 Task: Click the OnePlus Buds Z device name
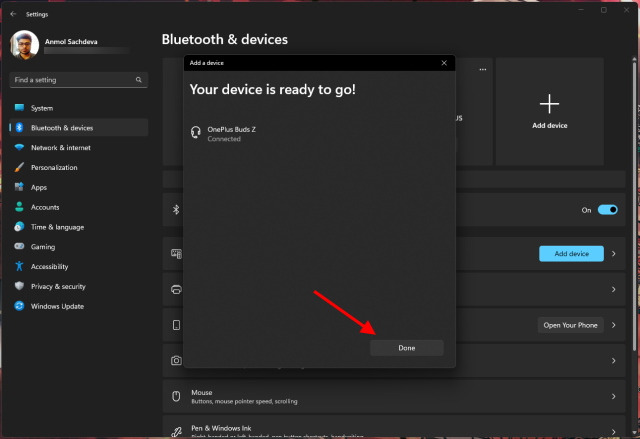231,129
